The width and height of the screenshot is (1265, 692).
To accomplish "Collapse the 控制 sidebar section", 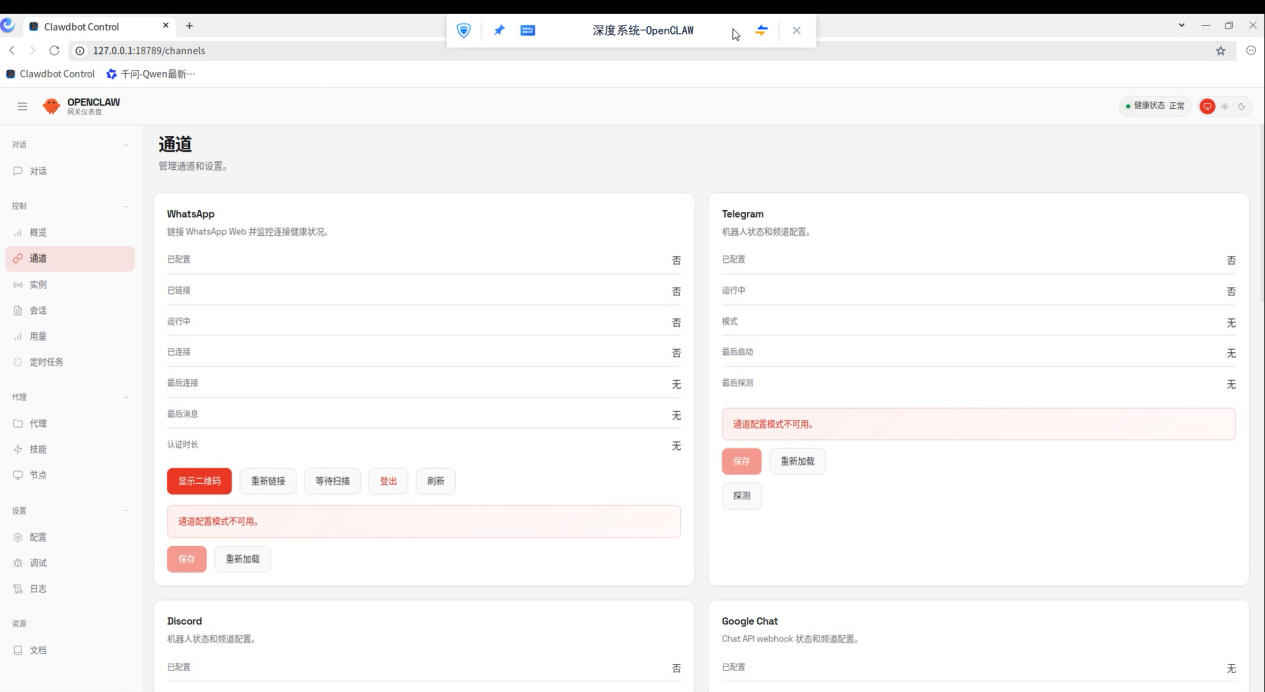I will 126,206.
